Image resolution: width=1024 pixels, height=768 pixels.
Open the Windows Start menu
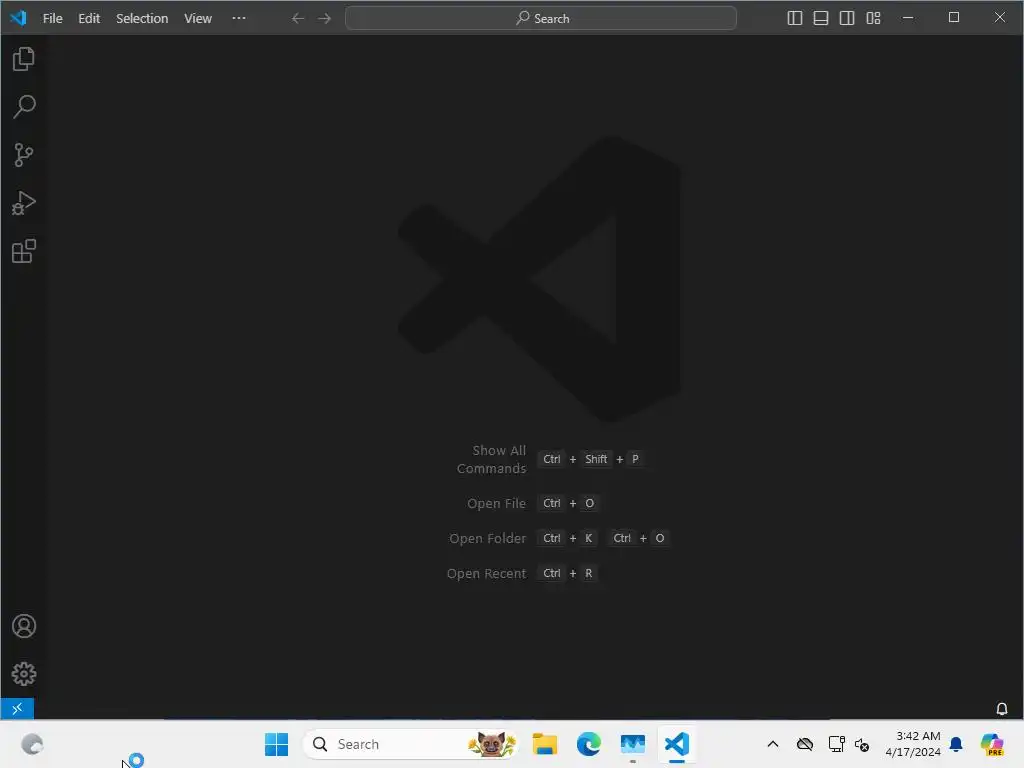(x=276, y=744)
